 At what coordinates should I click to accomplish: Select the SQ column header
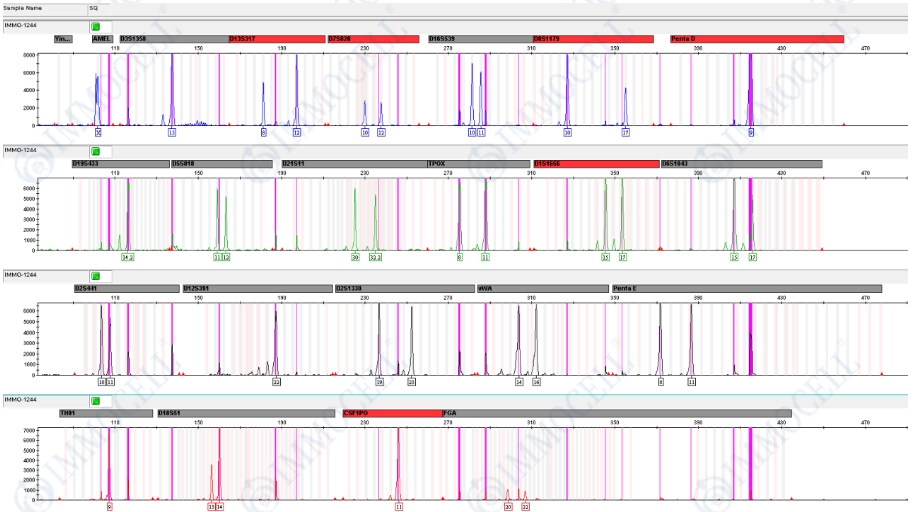point(93,8)
